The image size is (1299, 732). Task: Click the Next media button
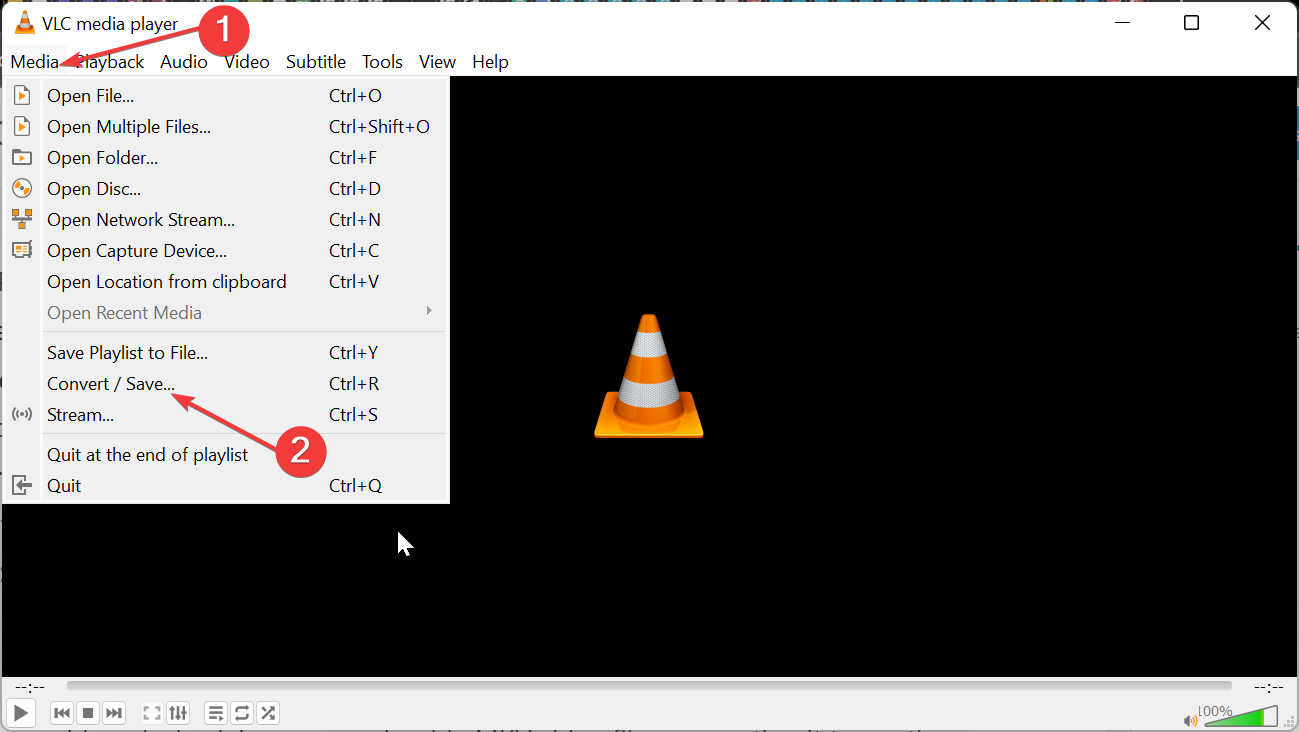pos(114,713)
